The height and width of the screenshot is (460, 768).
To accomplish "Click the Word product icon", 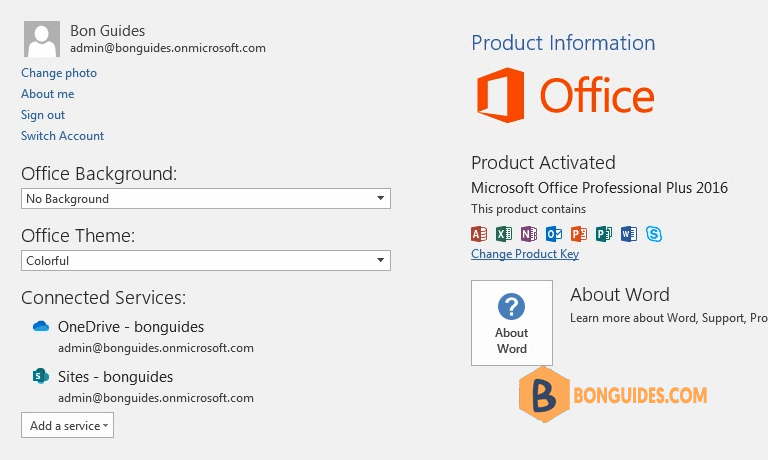I will [x=629, y=234].
